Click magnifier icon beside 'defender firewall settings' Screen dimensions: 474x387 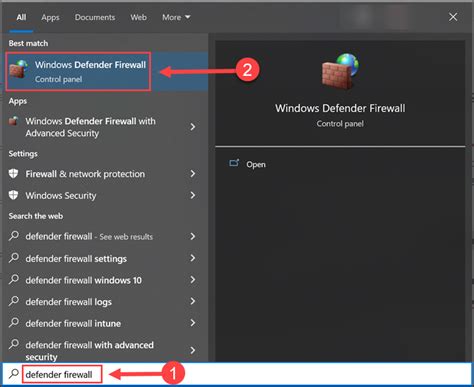point(14,258)
